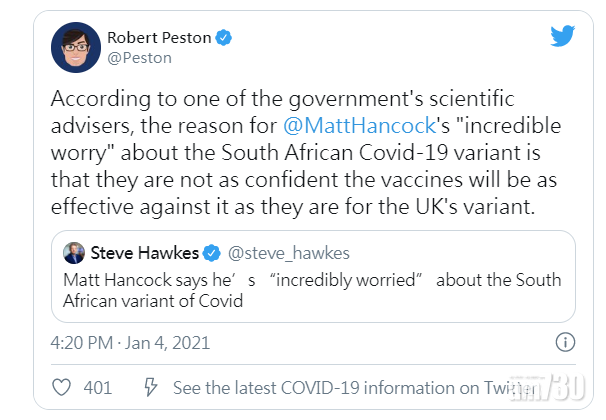Click Robert Peston's verified badge
Viewport: 606px width, 420px height.
point(226,38)
